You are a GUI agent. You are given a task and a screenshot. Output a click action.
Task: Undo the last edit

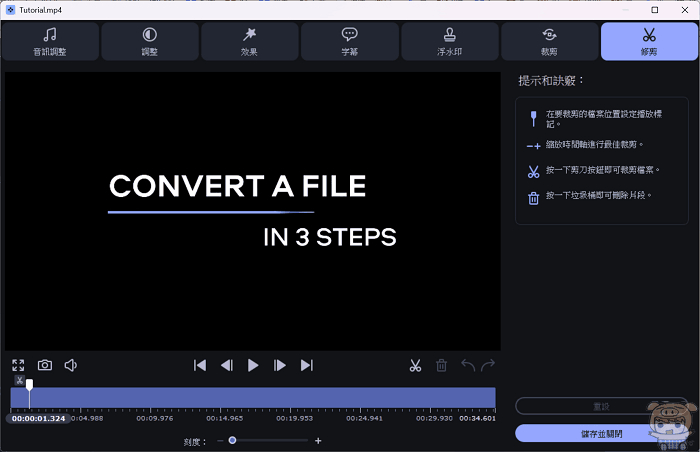click(467, 366)
